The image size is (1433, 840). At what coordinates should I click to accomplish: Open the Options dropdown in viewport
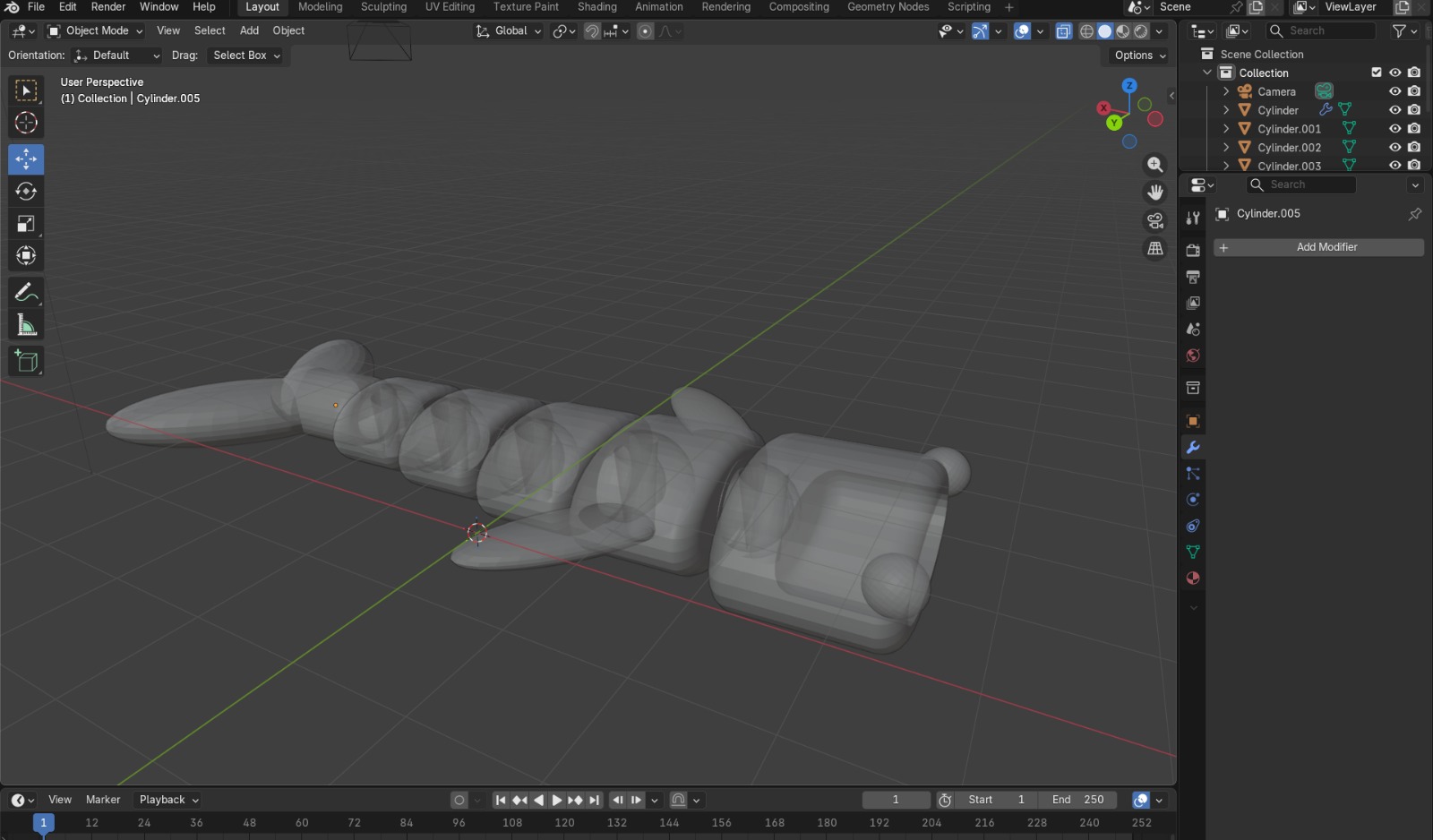1139,56
